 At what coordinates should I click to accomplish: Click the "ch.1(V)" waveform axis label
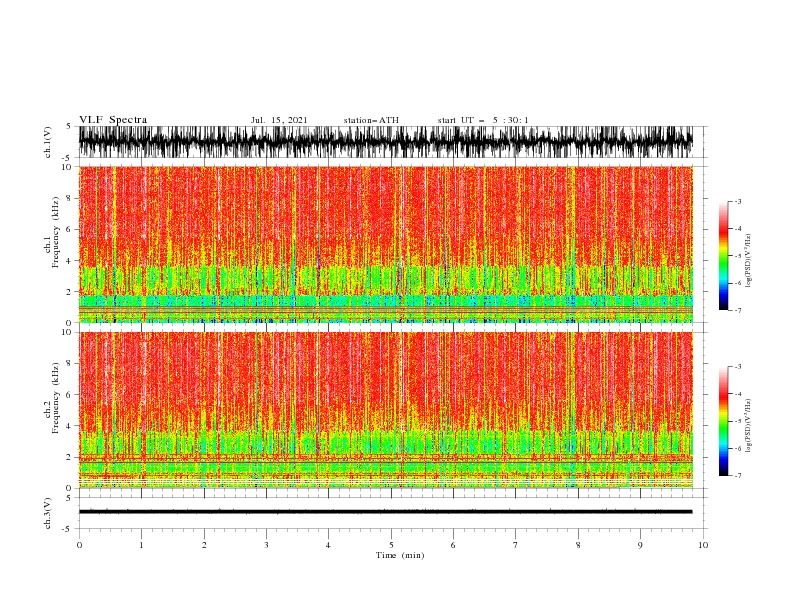pyautogui.click(x=48, y=142)
